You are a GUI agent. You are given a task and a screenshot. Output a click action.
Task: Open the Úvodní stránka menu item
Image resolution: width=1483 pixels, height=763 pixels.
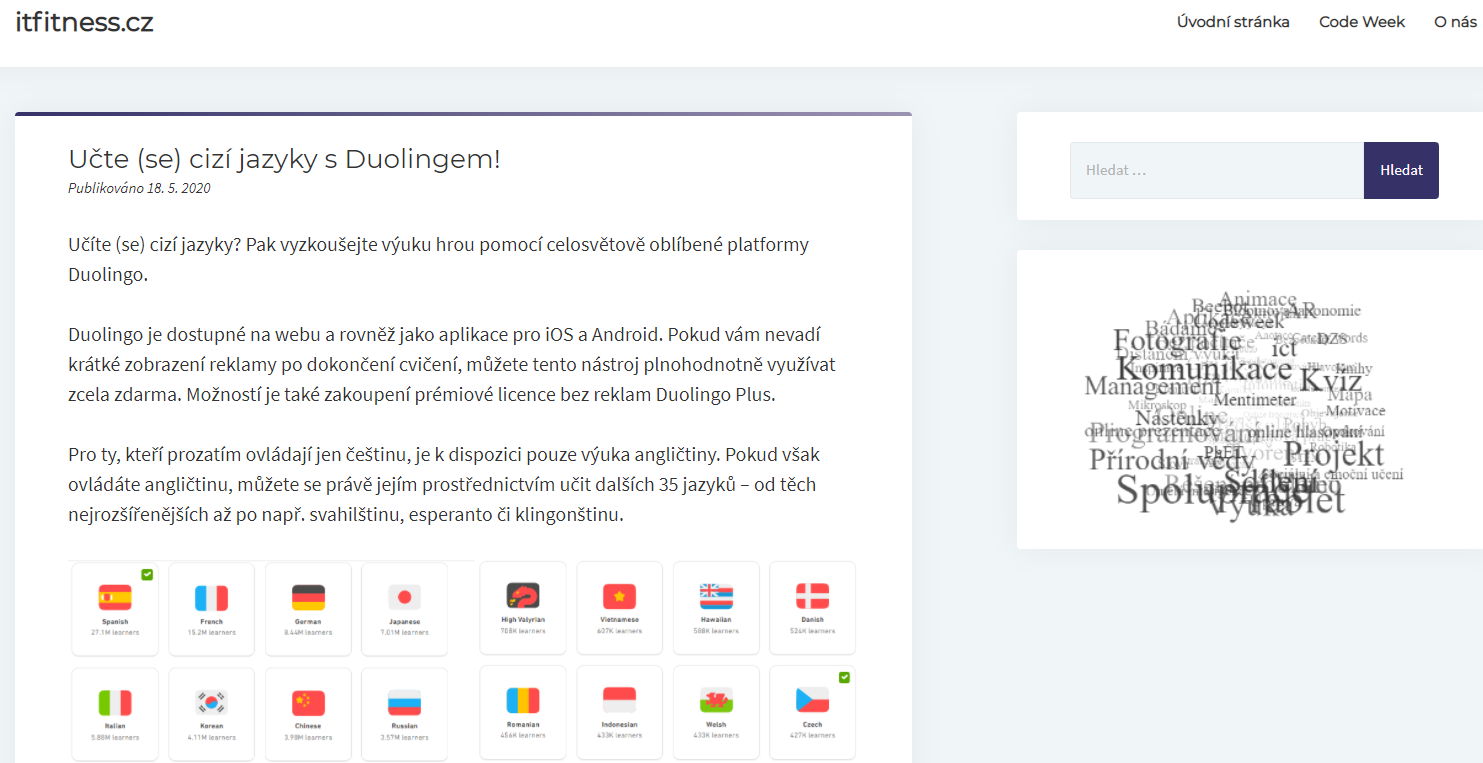click(x=1233, y=22)
